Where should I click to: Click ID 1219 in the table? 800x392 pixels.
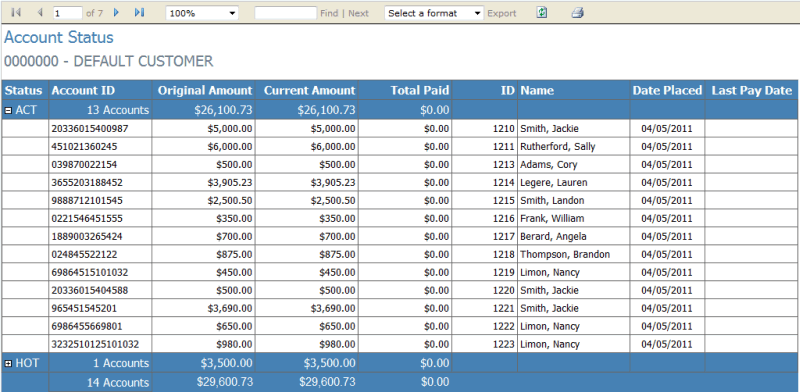click(504, 272)
